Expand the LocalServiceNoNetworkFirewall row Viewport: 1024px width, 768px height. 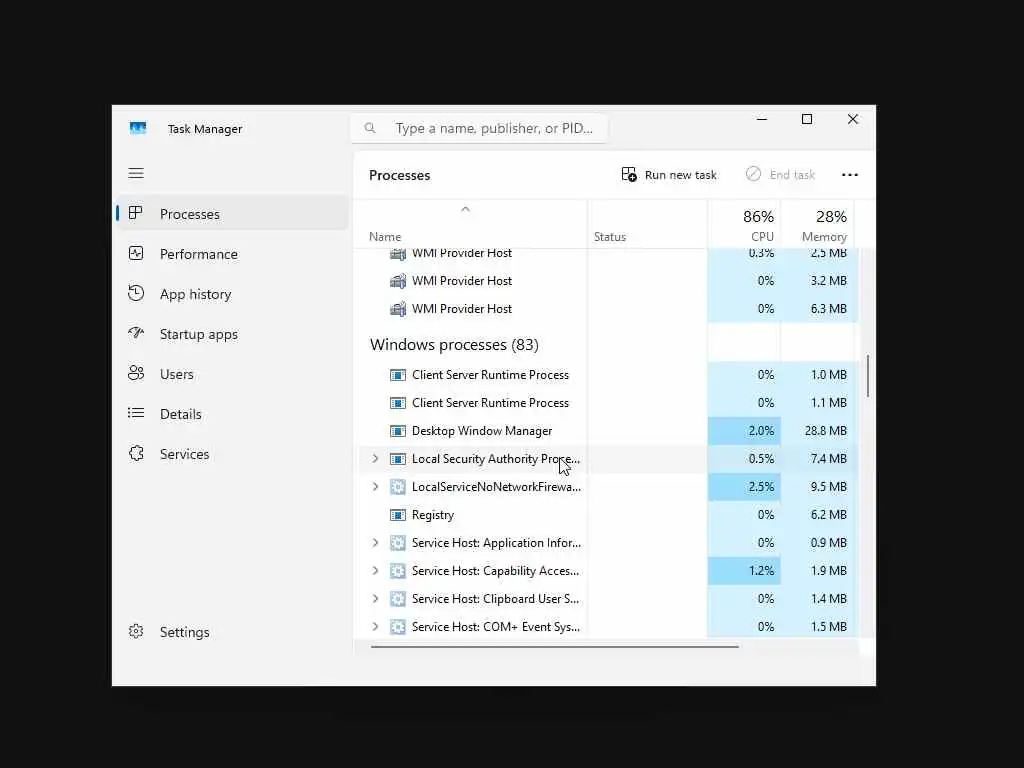click(375, 487)
